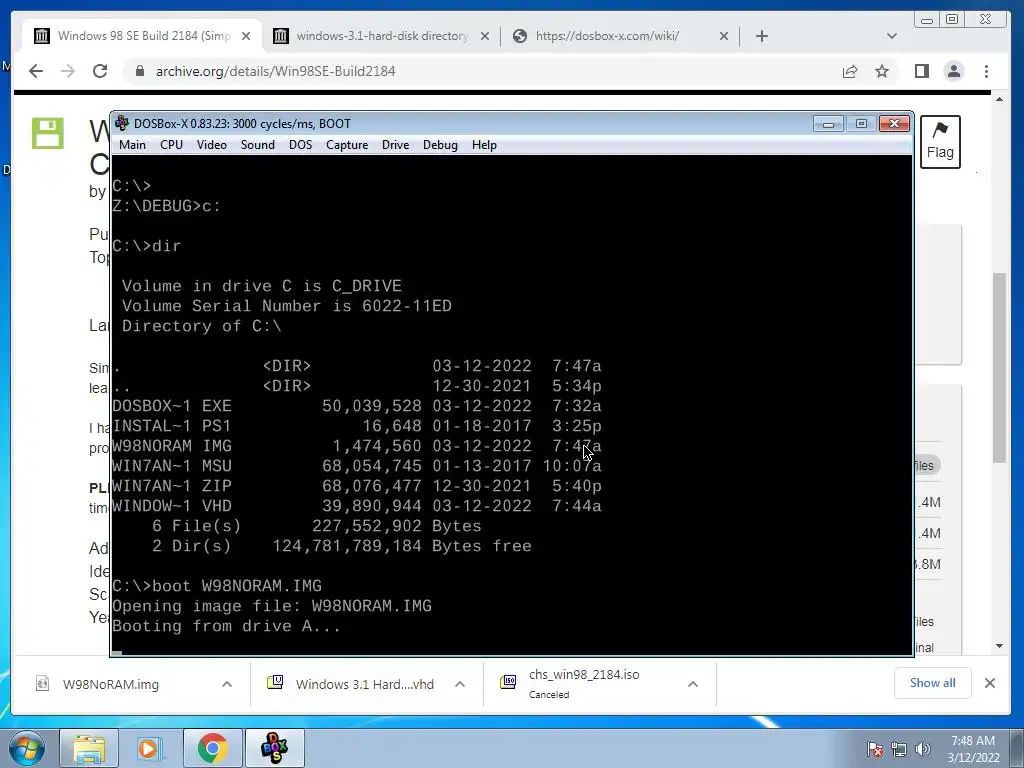Image resolution: width=1024 pixels, height=768 pixels.
Task: Open the Video menu in DOSBox-X
Action: click(x=212, y=145)
